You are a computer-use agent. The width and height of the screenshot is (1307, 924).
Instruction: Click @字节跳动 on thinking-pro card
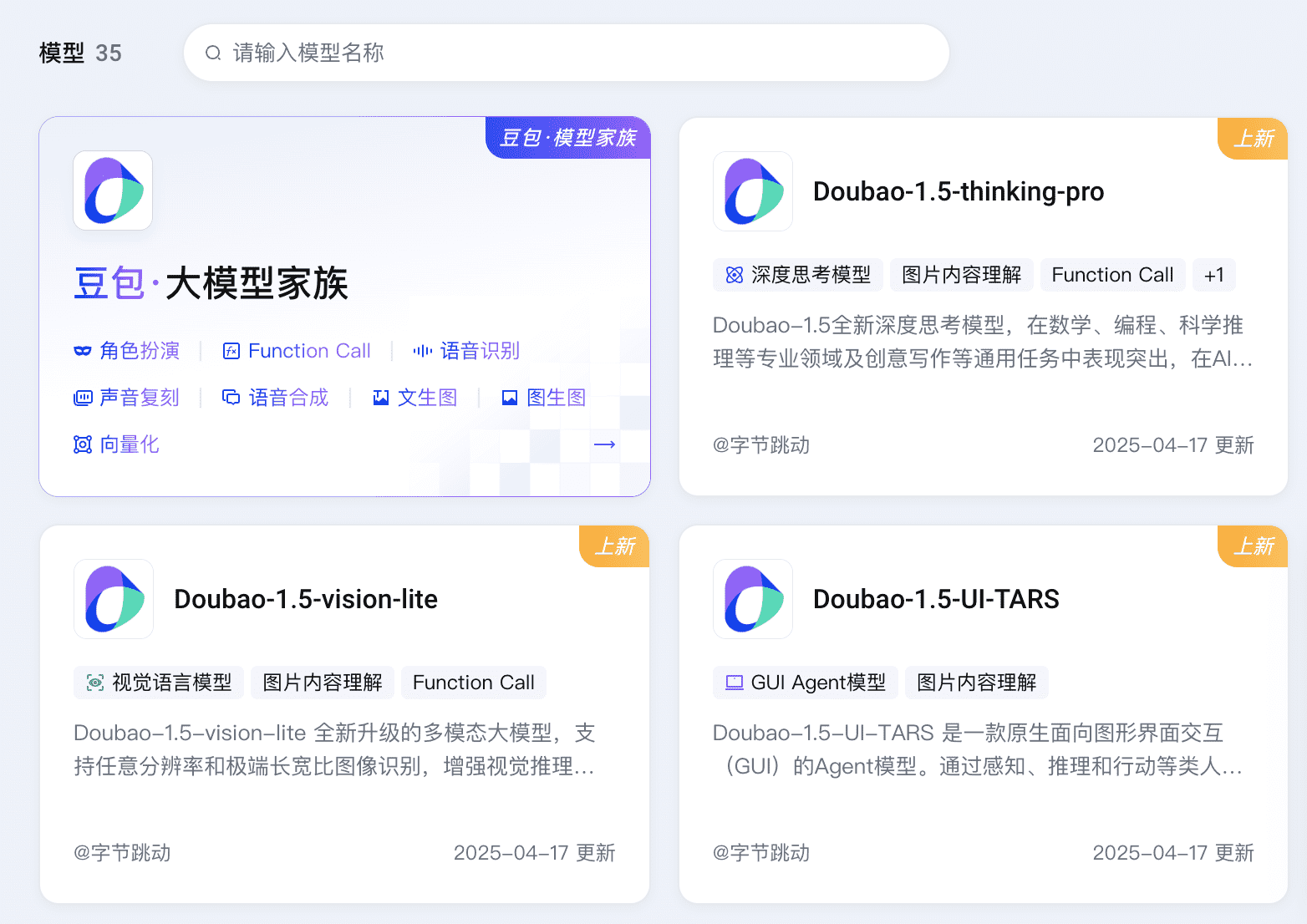click(x=761, y=445)
